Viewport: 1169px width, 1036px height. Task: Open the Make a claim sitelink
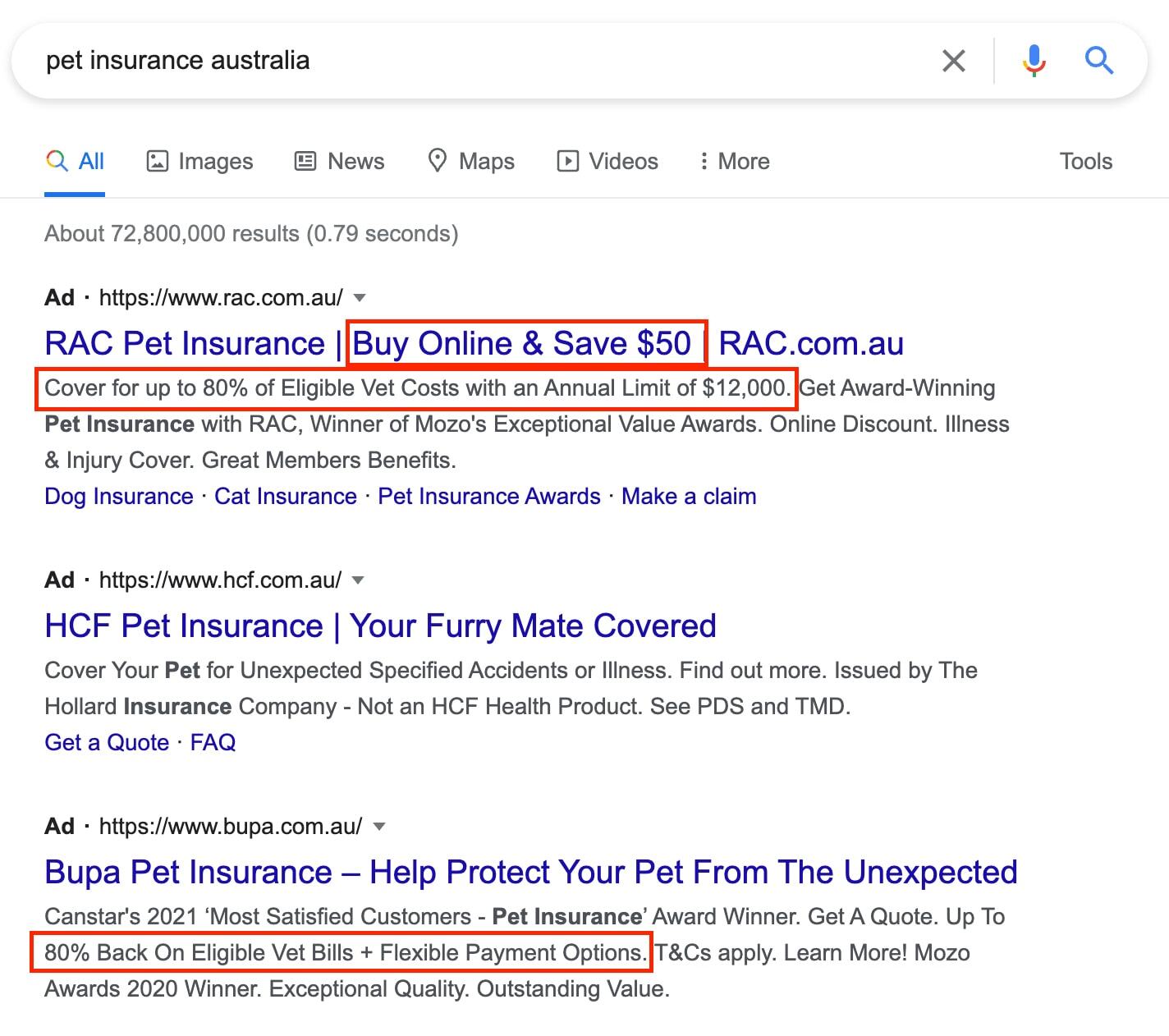click(x=689, y=497)
